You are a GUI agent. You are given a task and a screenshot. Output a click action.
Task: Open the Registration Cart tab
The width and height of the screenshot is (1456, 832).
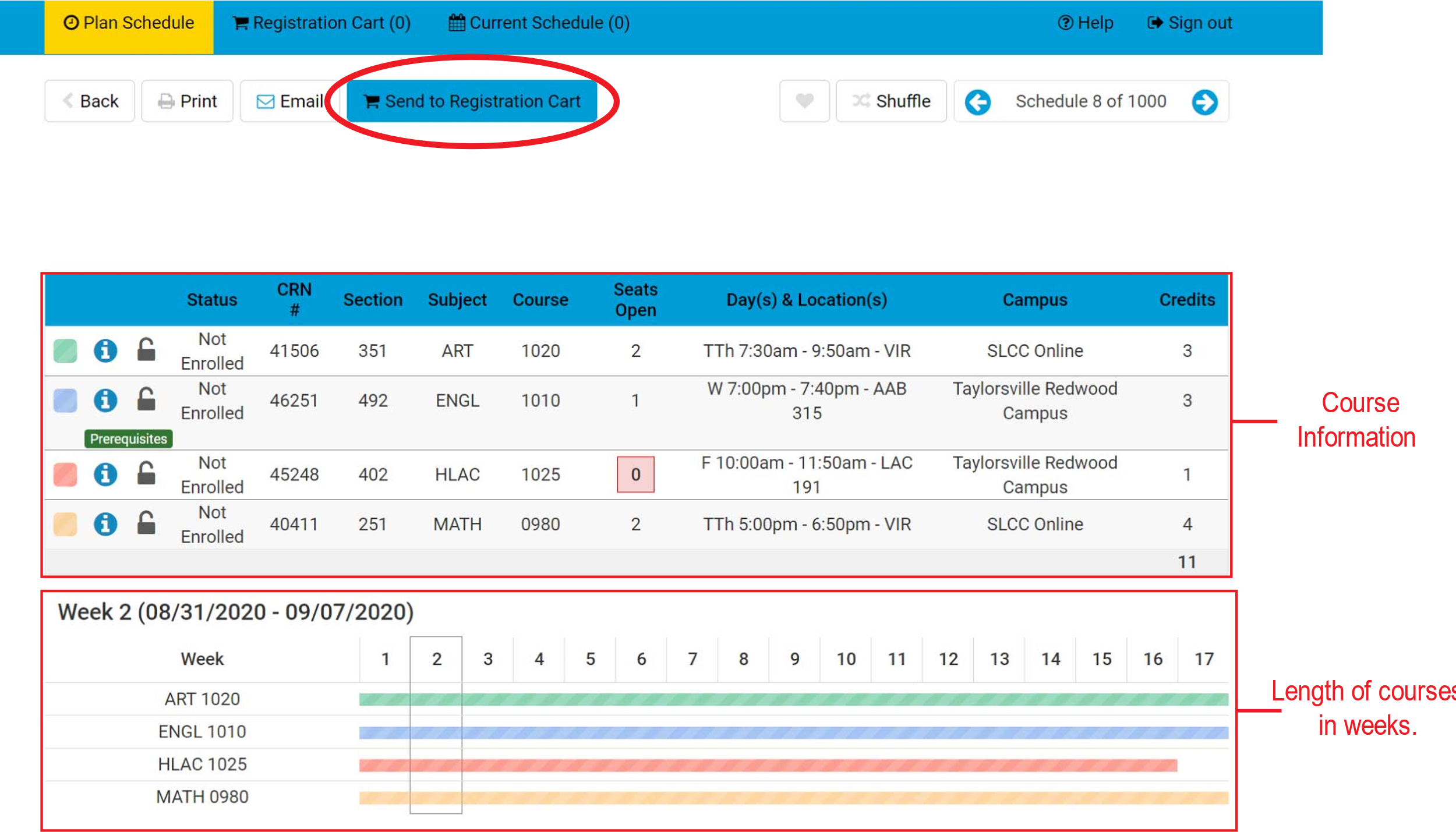(322, 23)
